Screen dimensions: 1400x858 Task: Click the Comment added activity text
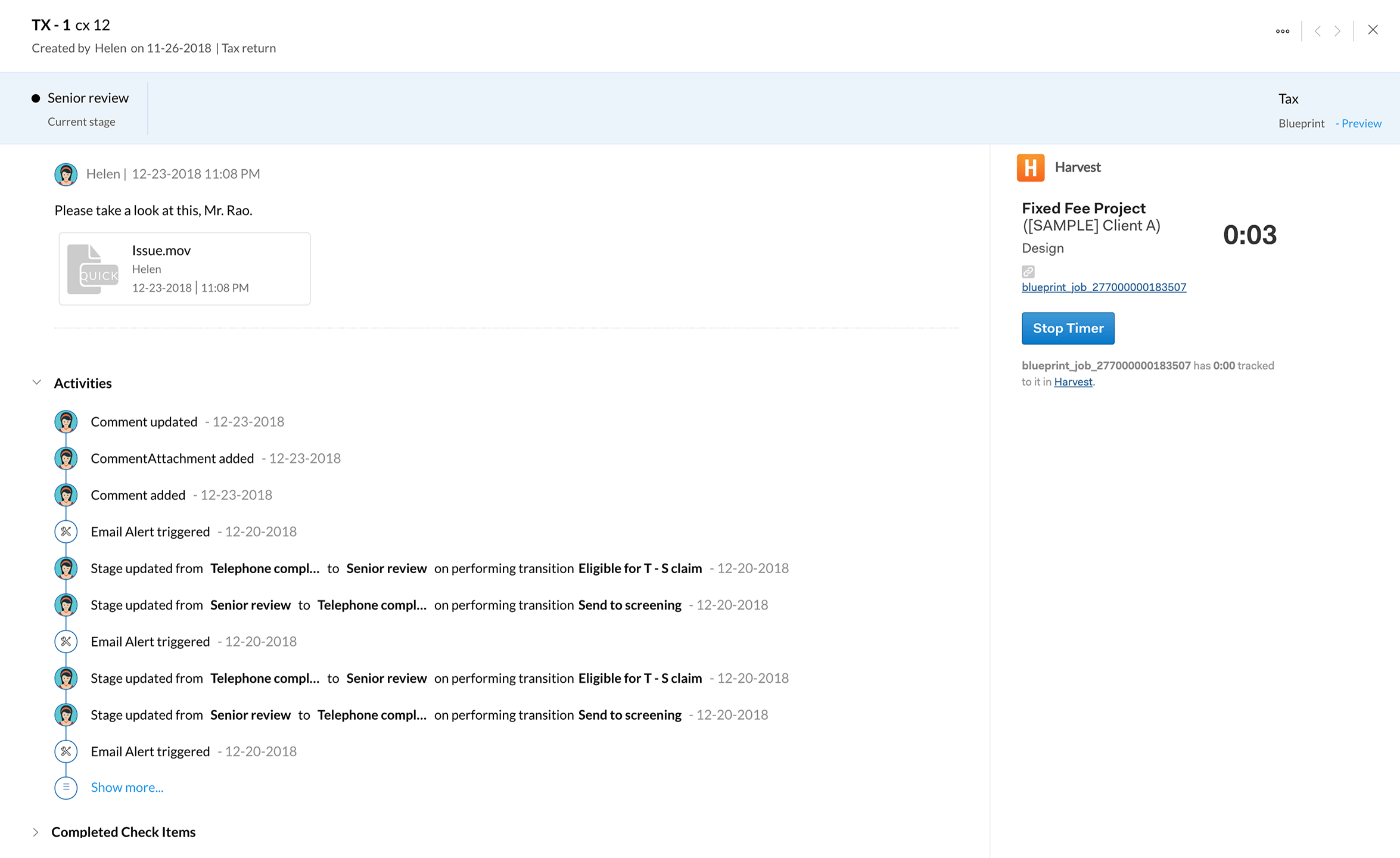point(138,495)
